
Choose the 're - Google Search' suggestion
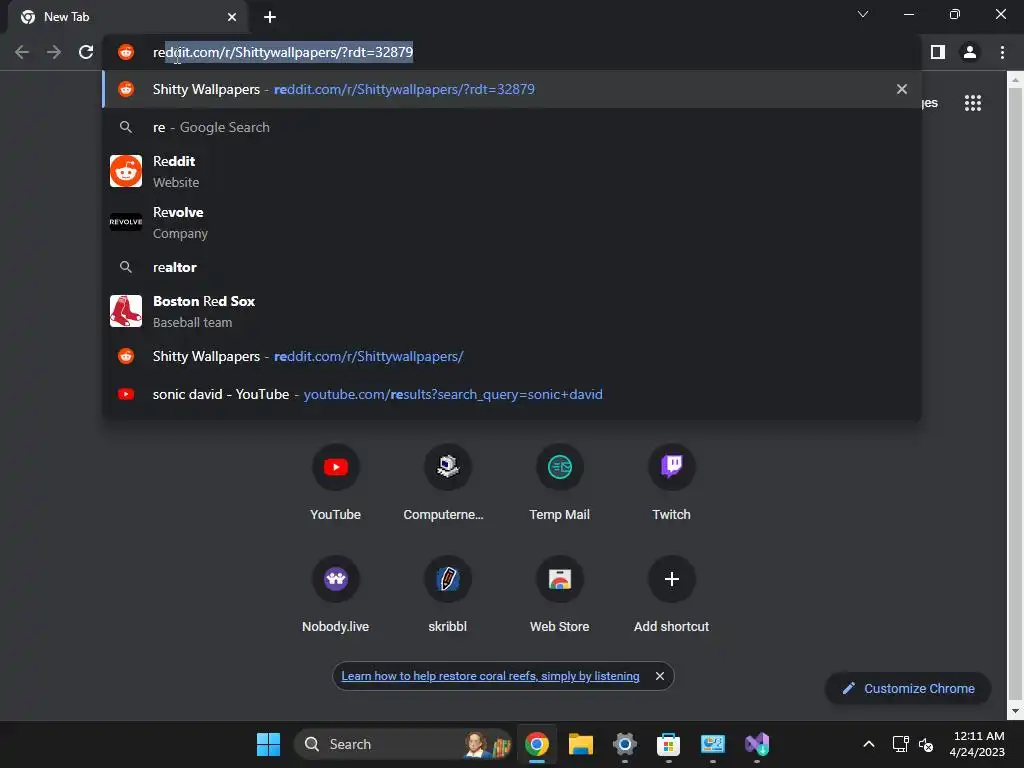pos(512,127)
